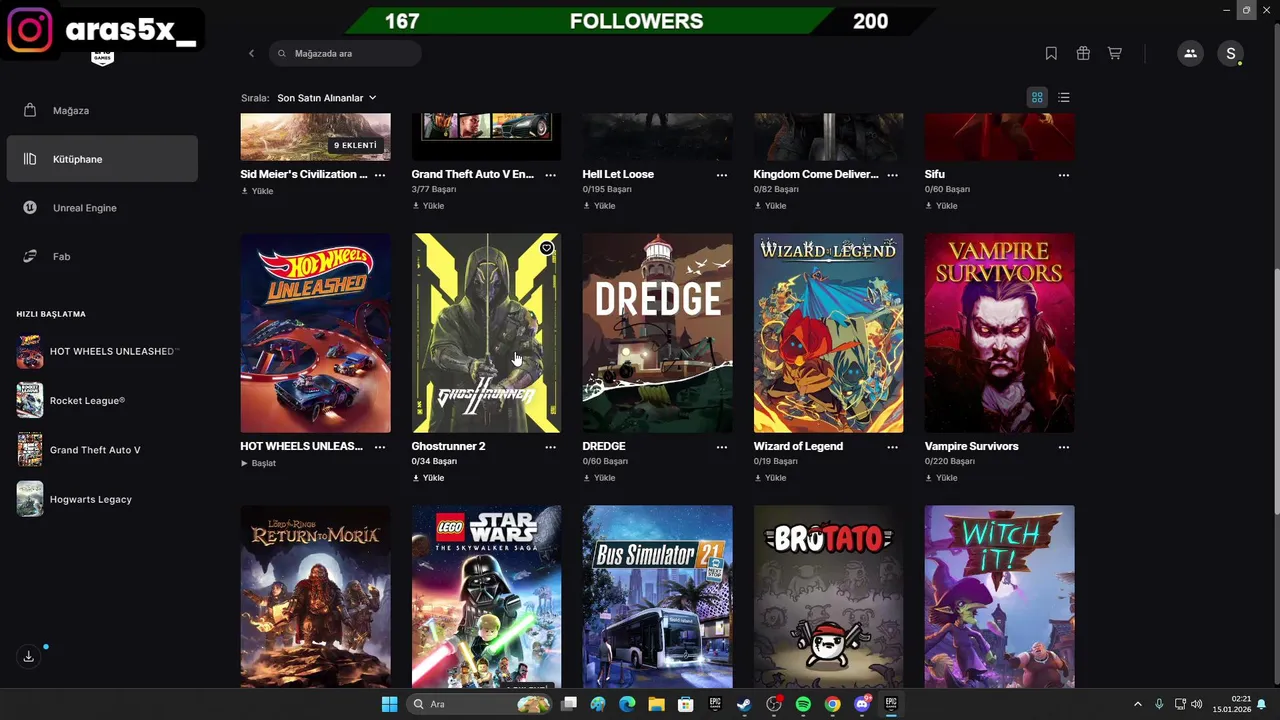The image size is (1280, 720).
Task: Switch to grid view
Action: [x=1037, y=97]
